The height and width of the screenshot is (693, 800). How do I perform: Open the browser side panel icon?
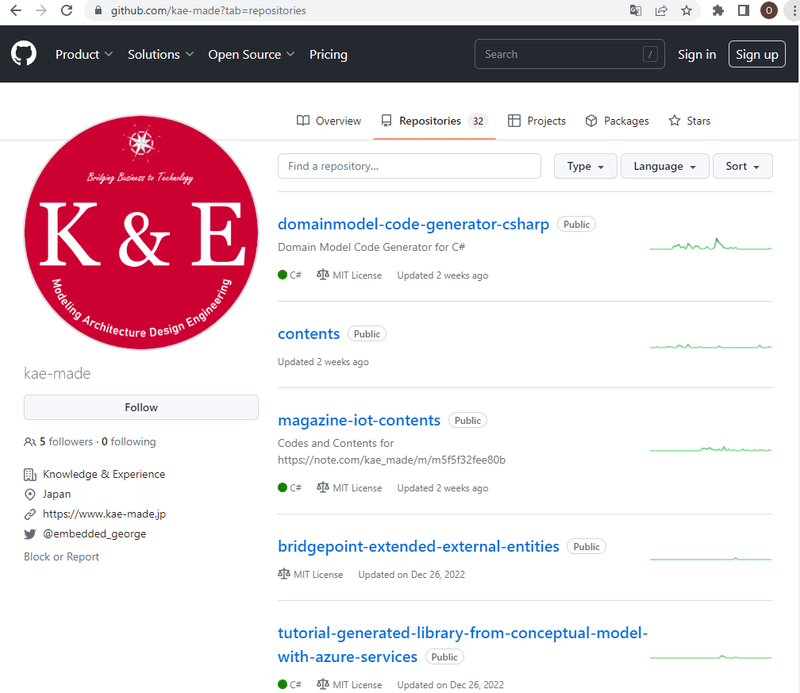(743, 11)
